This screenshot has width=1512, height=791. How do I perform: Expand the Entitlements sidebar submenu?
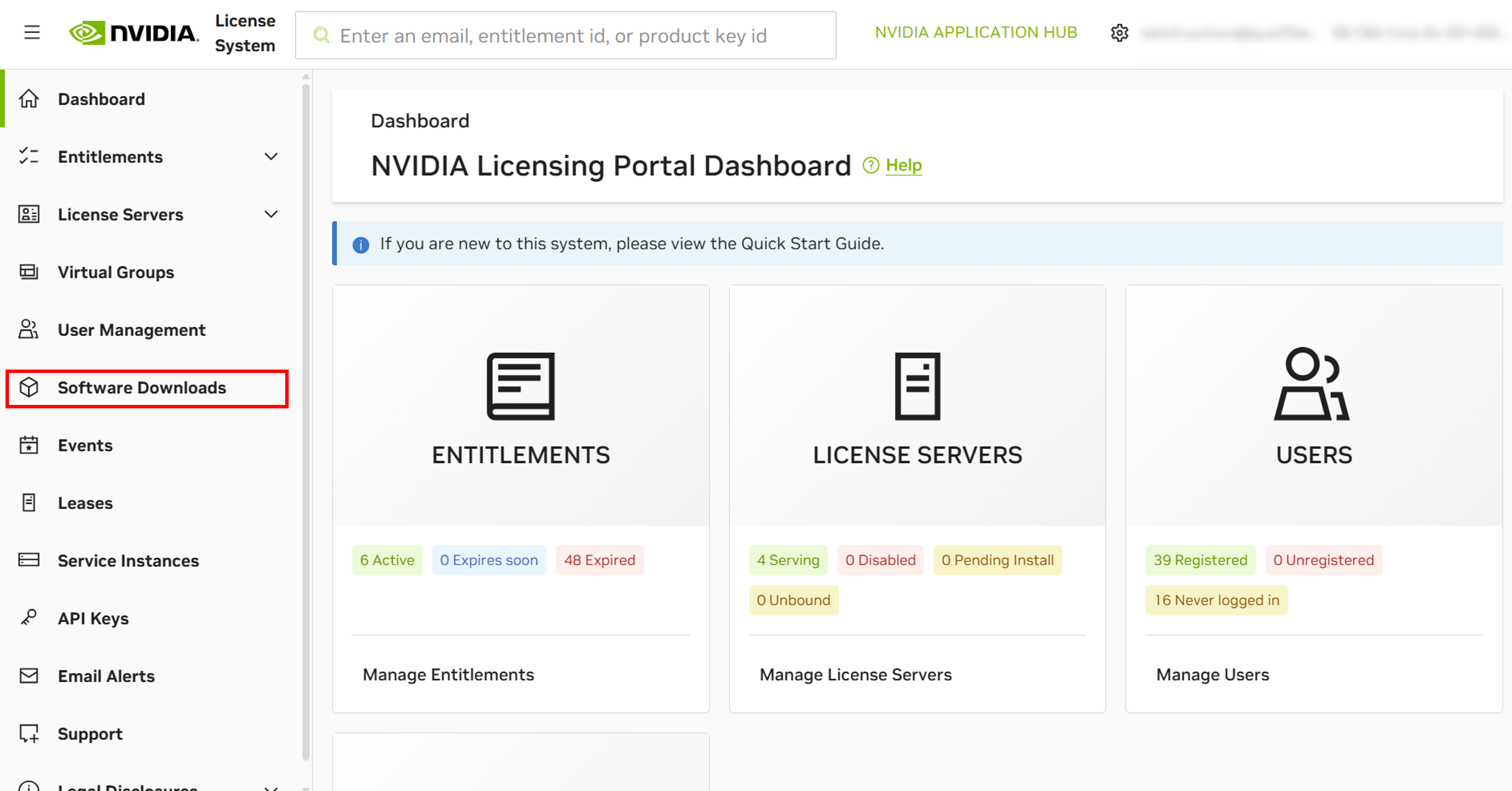point(271,157)
